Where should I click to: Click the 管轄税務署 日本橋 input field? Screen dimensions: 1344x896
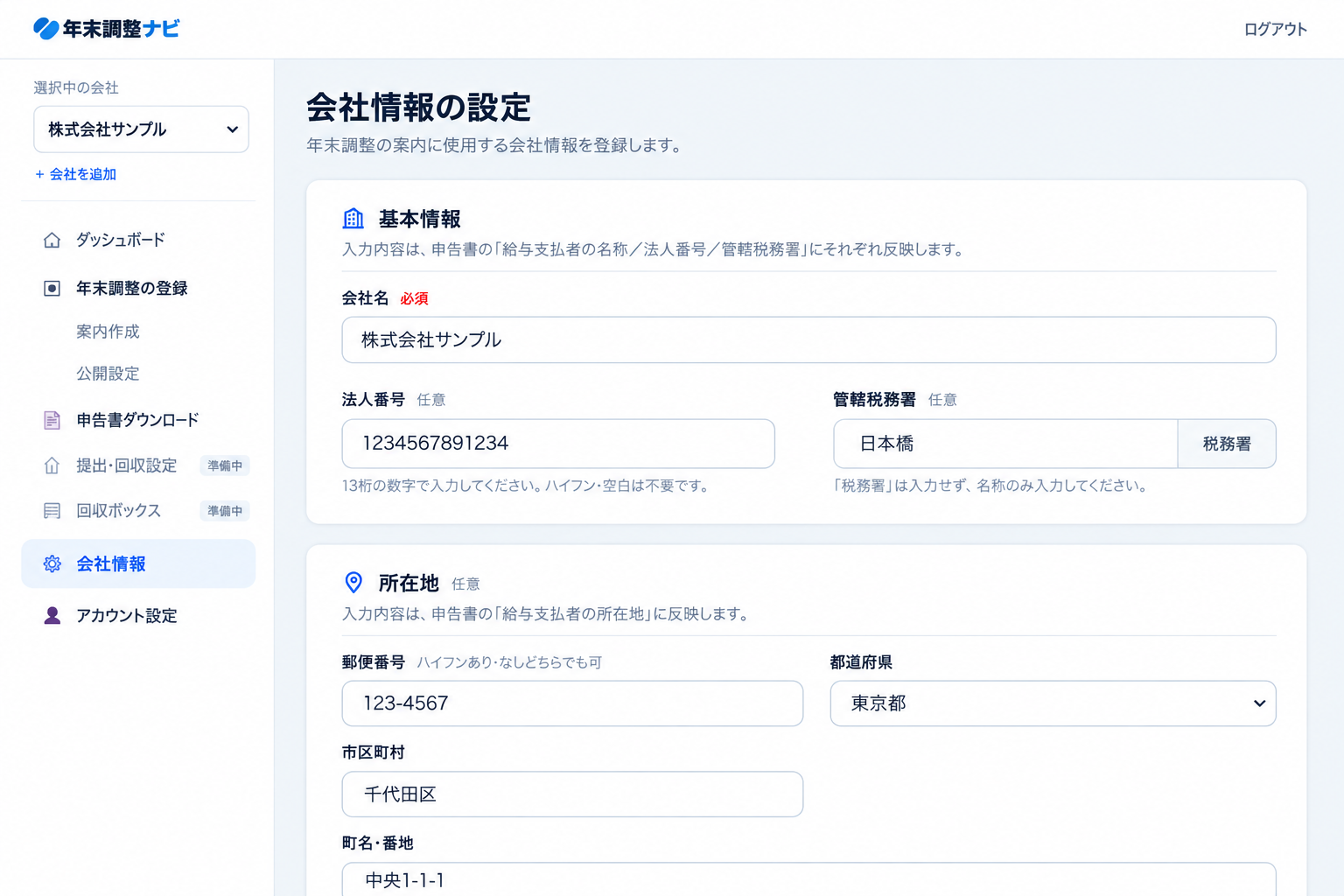tap(1005, 444)
